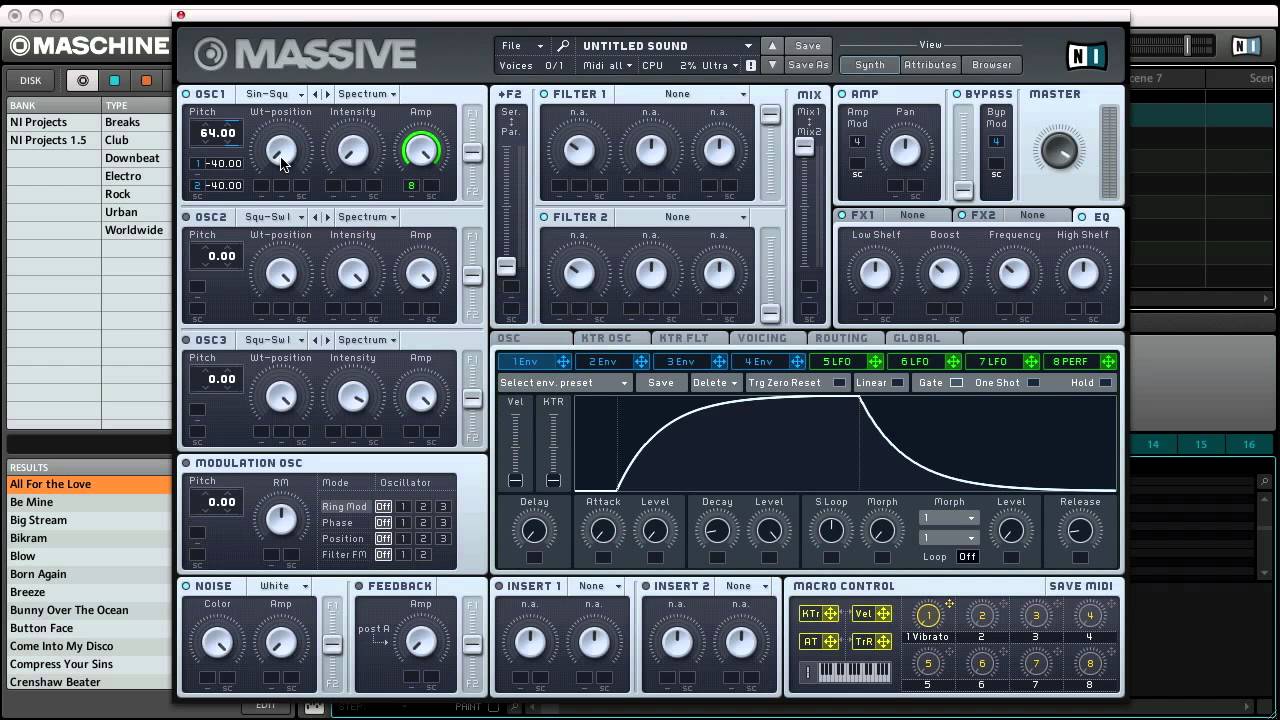Grab the 1Env modulation drag handle
Image resolution: width=1280 pixels, height=720 pixels.
[x=563, y=362]
